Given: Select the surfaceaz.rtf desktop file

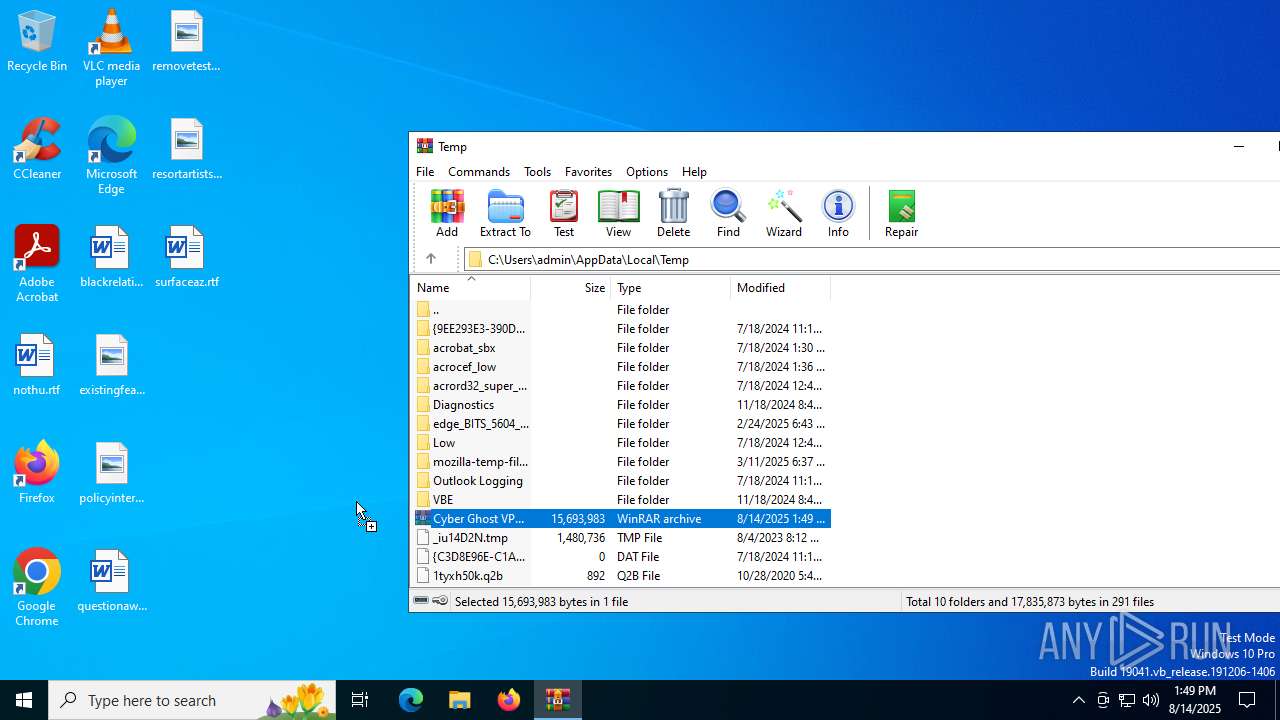Looking at the screenshot, I should [x=186, y=257].
